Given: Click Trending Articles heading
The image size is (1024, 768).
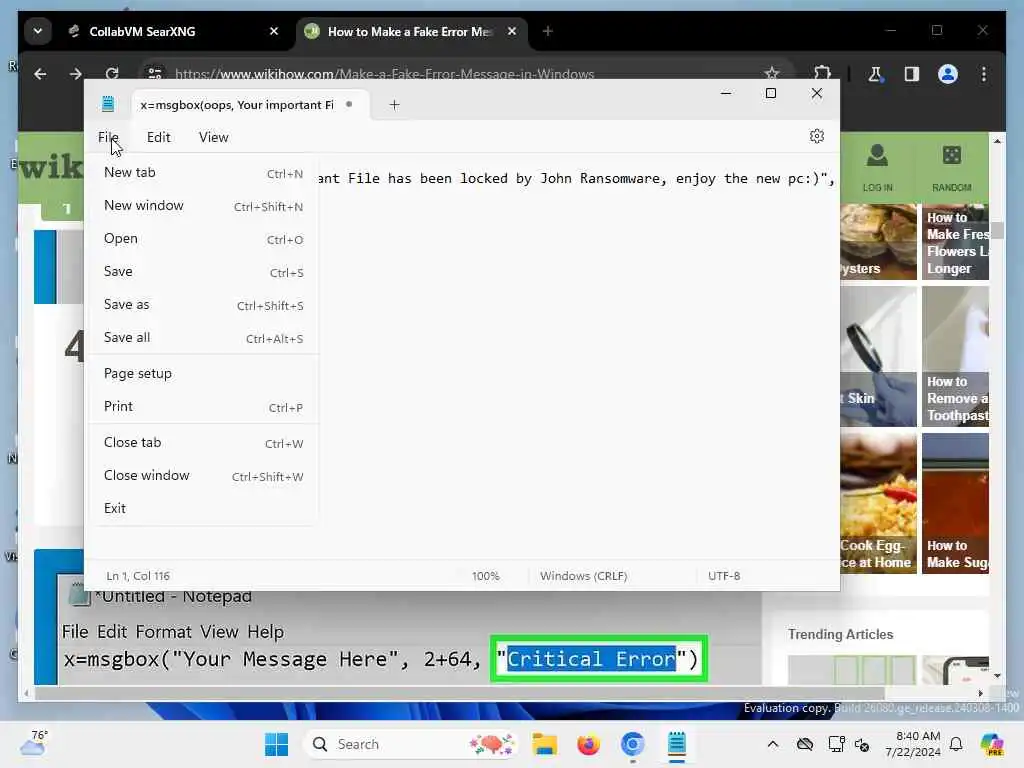Looking at the screenshot, I should [x=840, y=634].
